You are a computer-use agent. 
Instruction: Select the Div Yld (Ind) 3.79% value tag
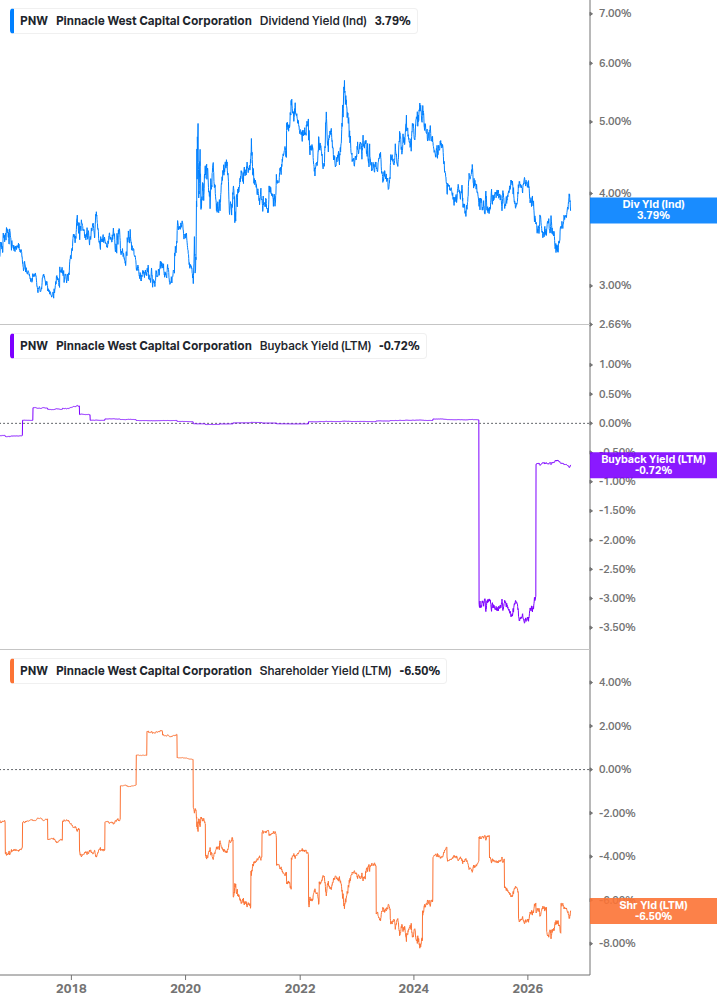(x=653, y=210)
